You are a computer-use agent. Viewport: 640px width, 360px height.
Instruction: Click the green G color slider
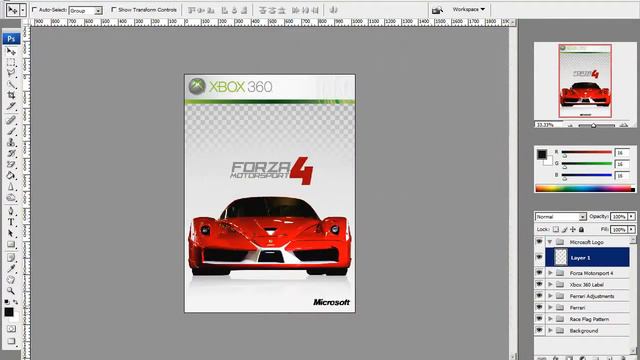pyautogui.click(x=587, y=164)
